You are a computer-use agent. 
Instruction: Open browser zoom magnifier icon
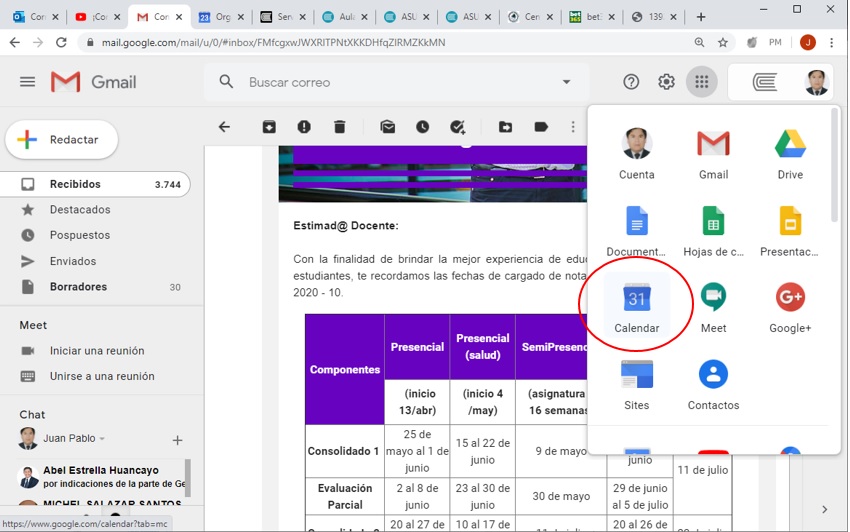tap(699, 42)
